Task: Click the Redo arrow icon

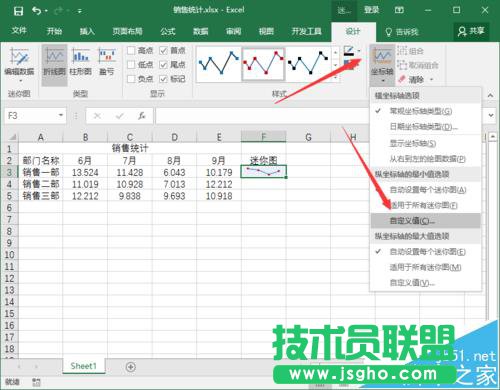Action: pyautogui.click(x=58, y=11)
